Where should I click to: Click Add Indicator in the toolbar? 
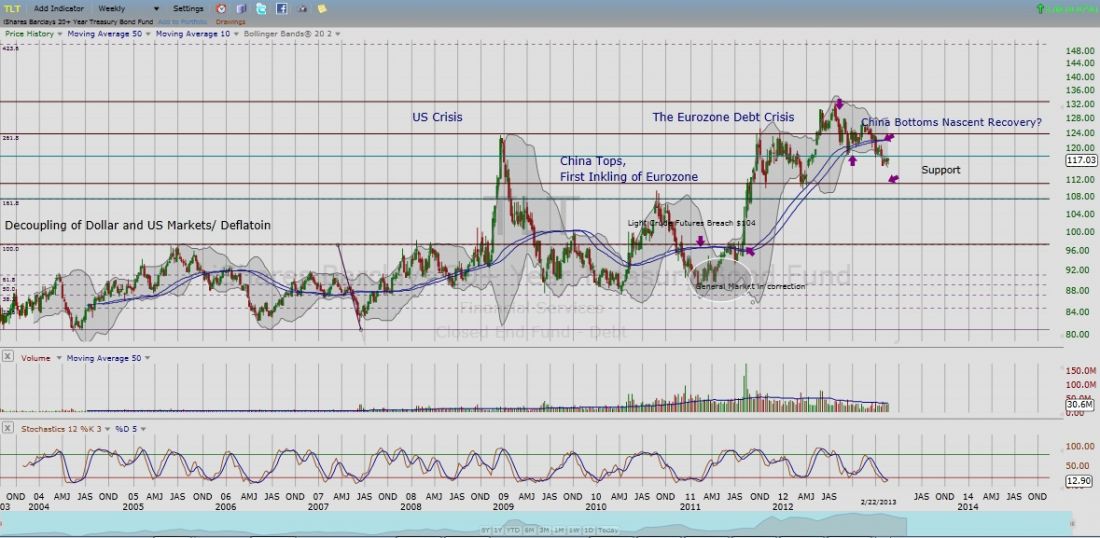coord(58,8)
